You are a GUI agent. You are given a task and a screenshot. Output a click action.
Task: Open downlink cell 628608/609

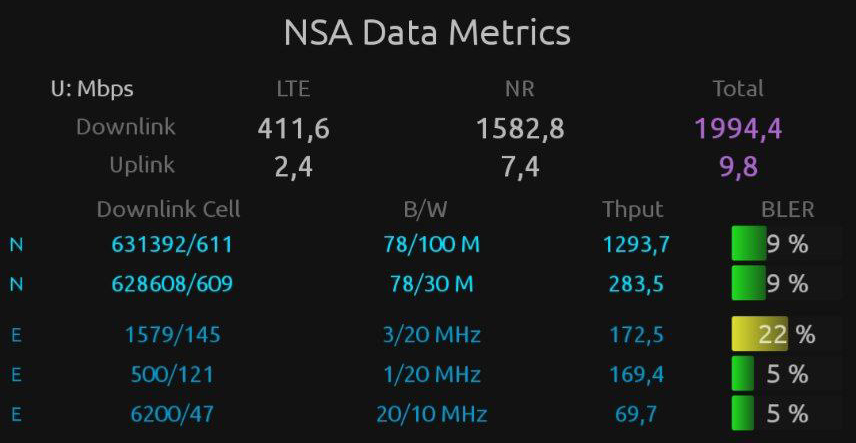(x=172, y=284)
